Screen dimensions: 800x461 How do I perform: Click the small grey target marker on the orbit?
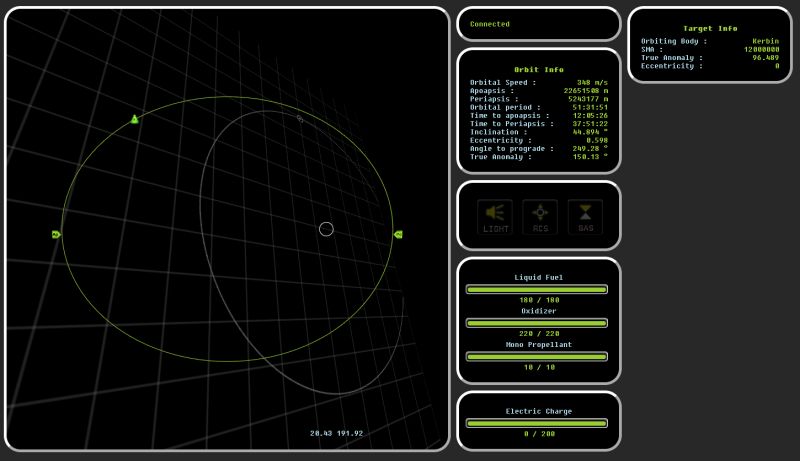300,118
